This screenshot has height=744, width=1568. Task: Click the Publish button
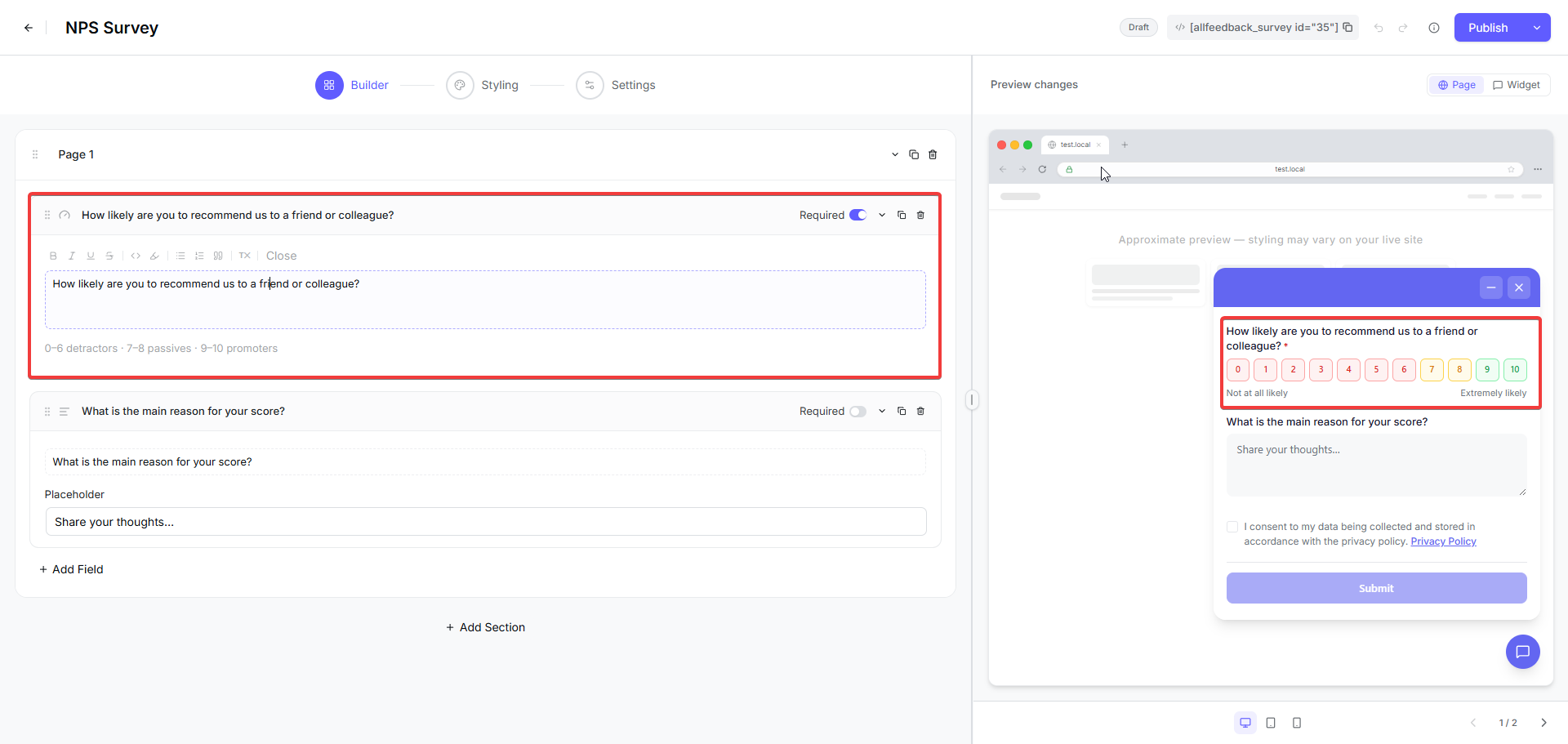(1488, 28)
